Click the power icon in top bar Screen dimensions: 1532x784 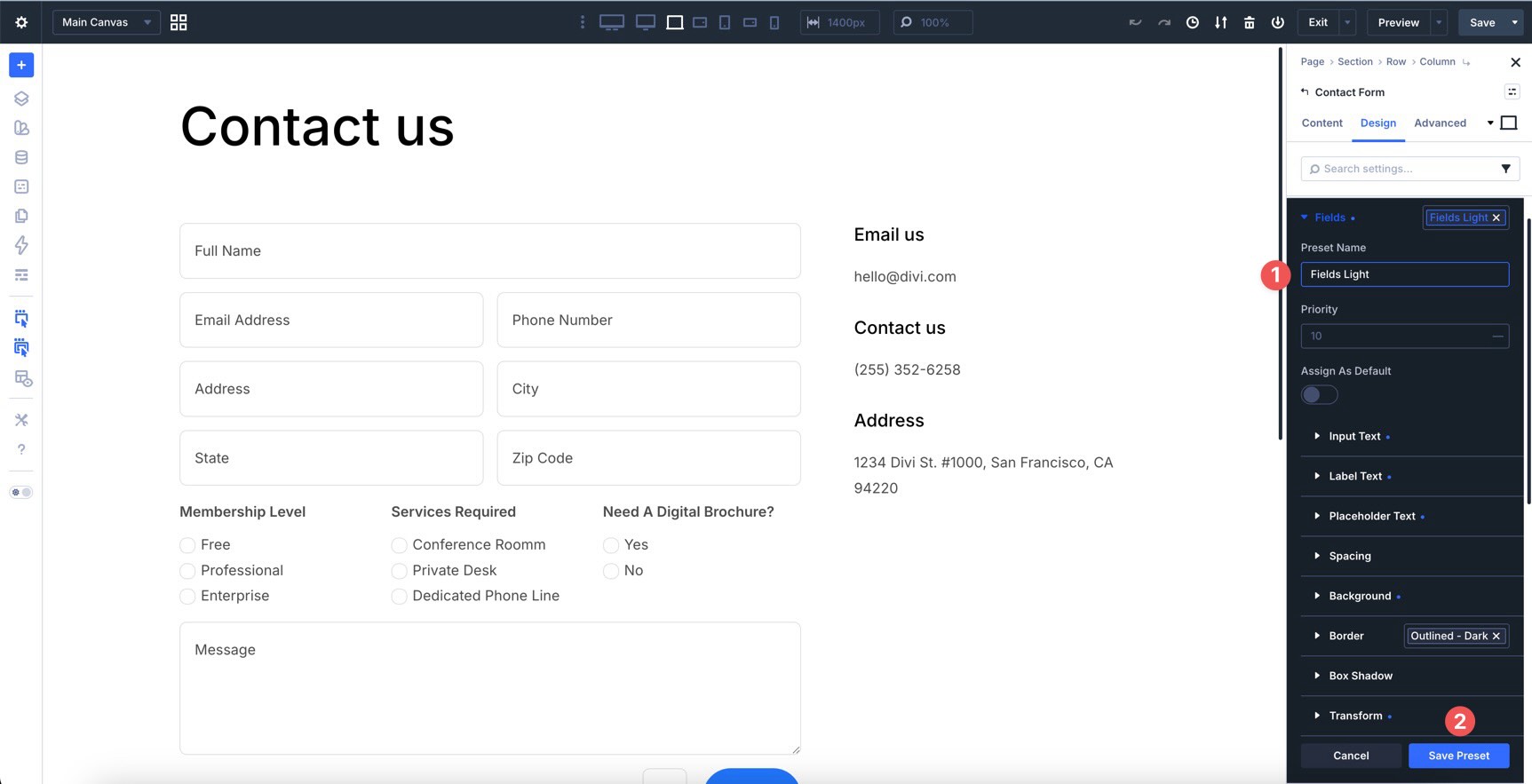point(1278,22)
